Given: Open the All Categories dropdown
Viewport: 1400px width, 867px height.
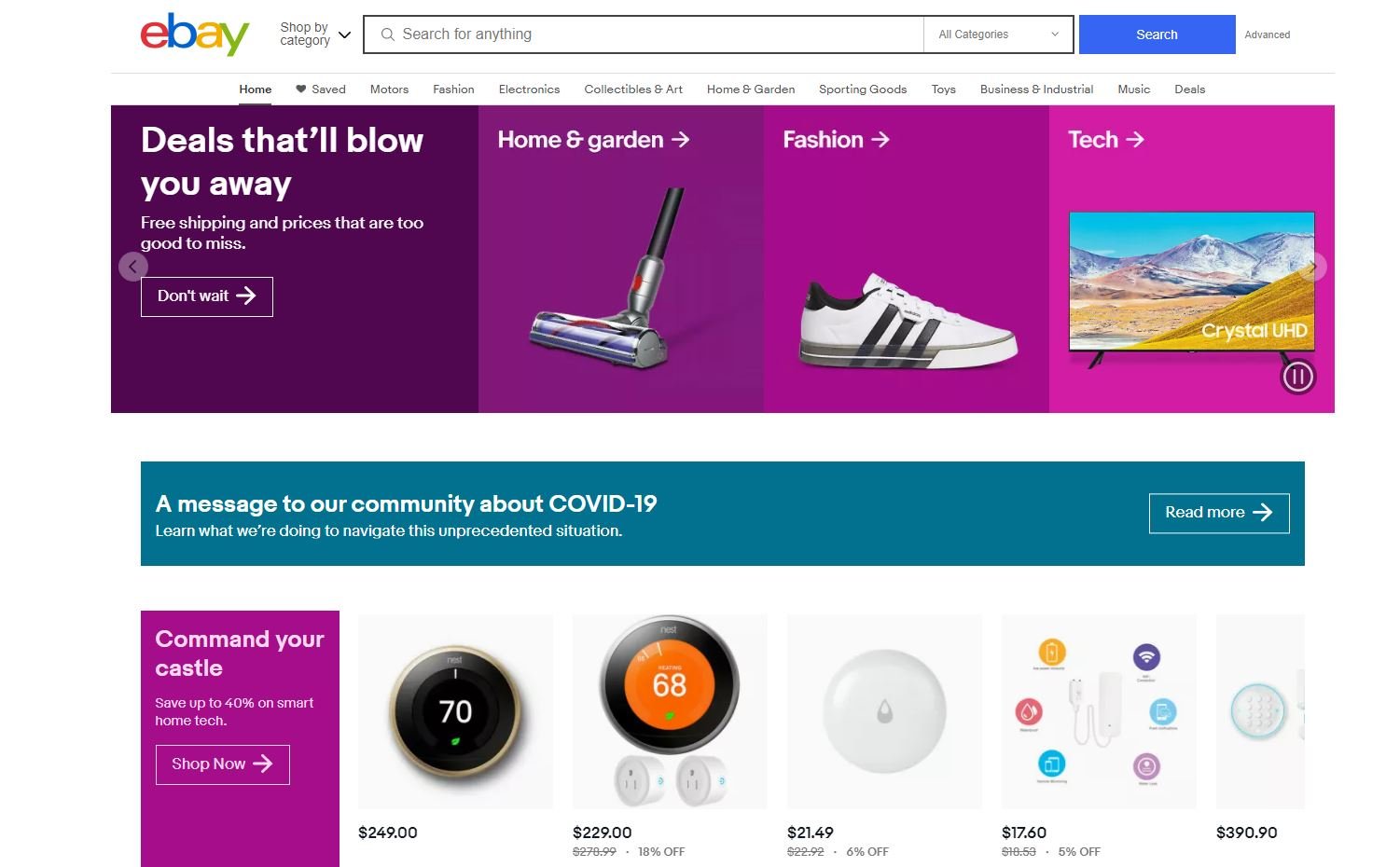Looking at the screenshot, I should click(x=998, y=34).
